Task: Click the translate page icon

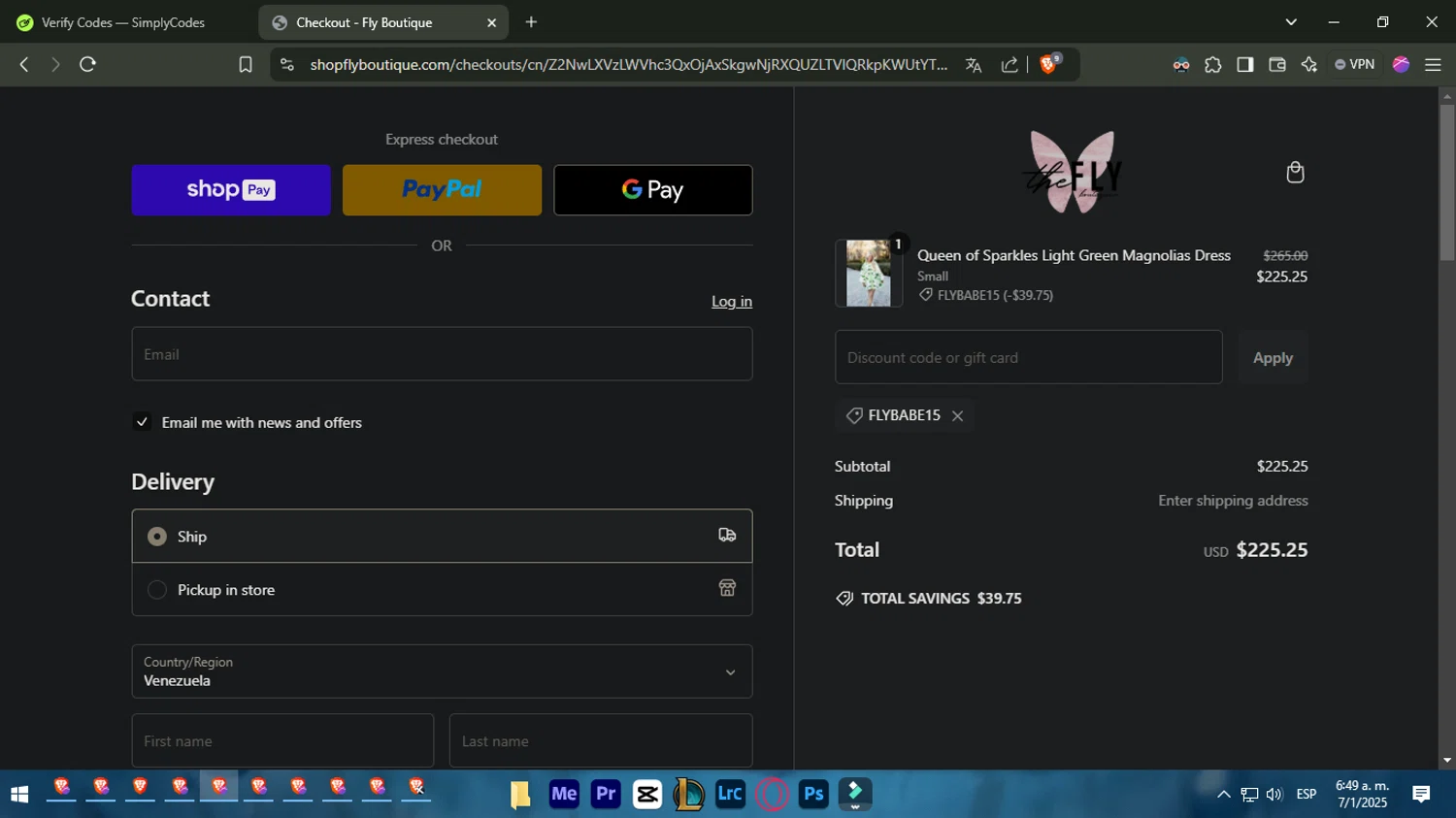Action: point(974,65)
